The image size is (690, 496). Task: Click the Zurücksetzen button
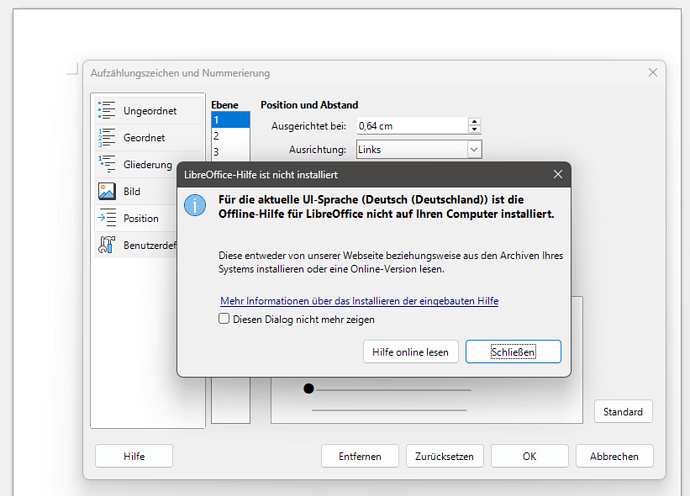(x=444, y=456)
